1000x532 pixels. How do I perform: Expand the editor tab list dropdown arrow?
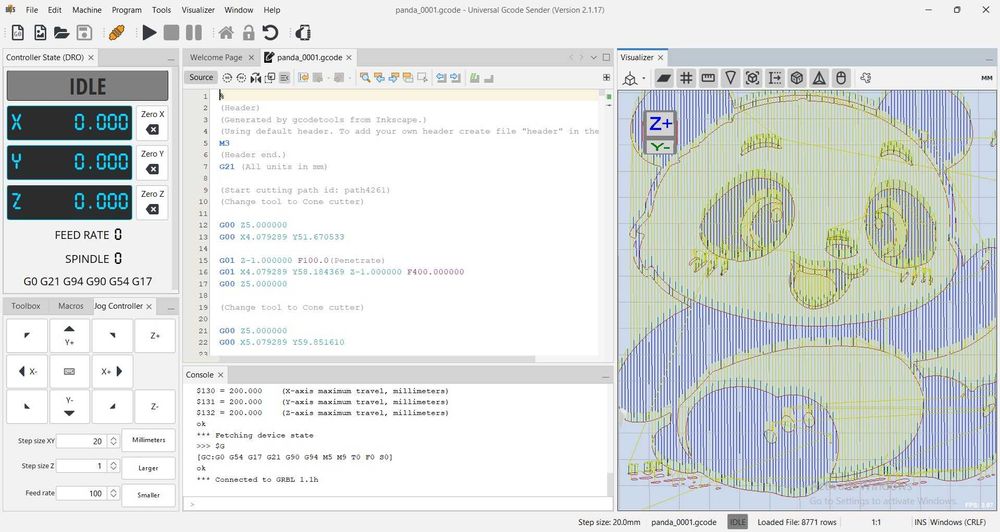pyautogui.click(x=592, y=57)
